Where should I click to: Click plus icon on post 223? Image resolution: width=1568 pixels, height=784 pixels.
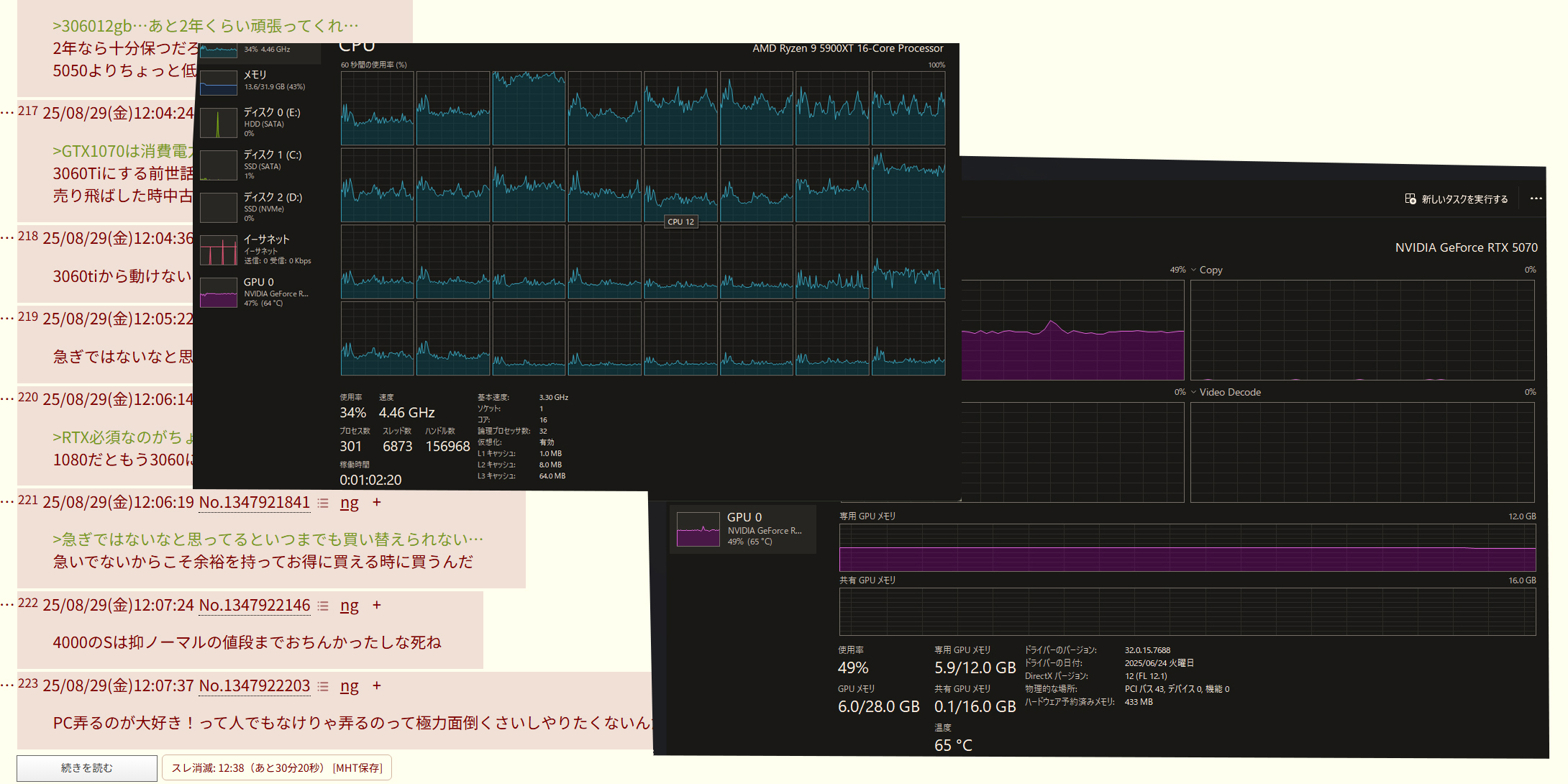(x=376, y=685)
